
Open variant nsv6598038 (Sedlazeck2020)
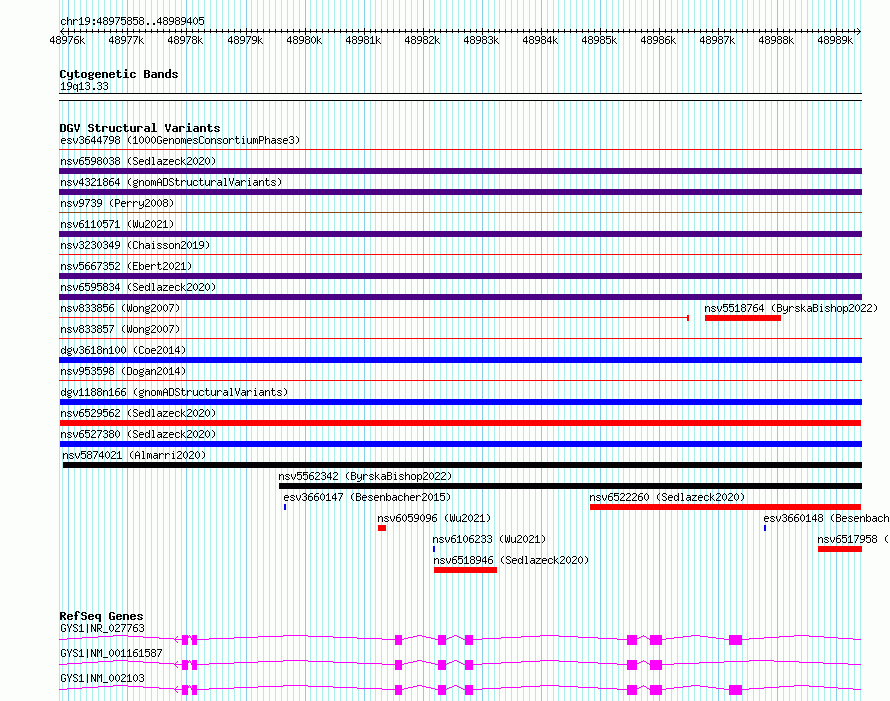pyautogui.click(x=138, y=161)
